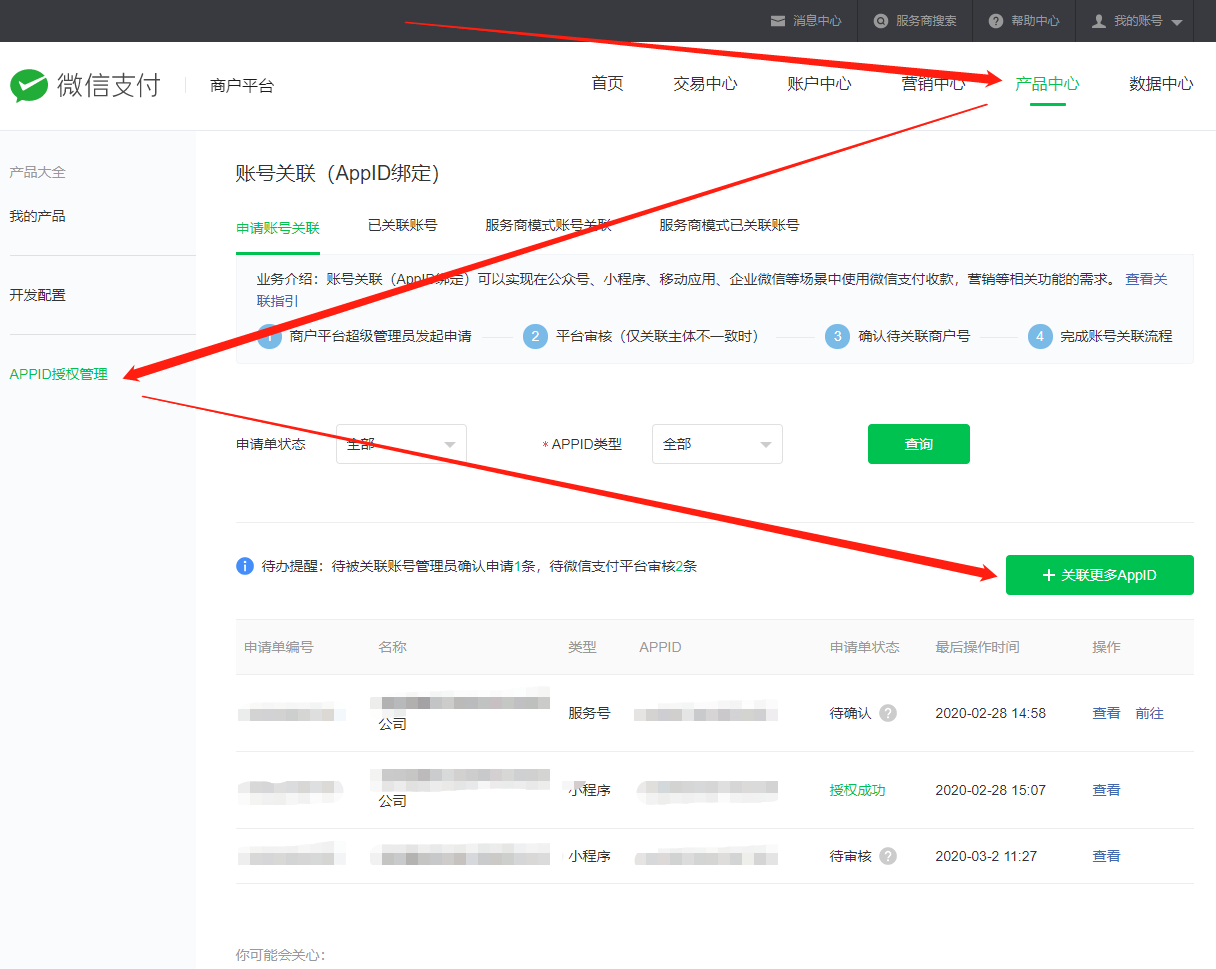Viewport: 1216px width, 969px height.
Task: Click help icon next to 待确认 status
Action: 888,713
